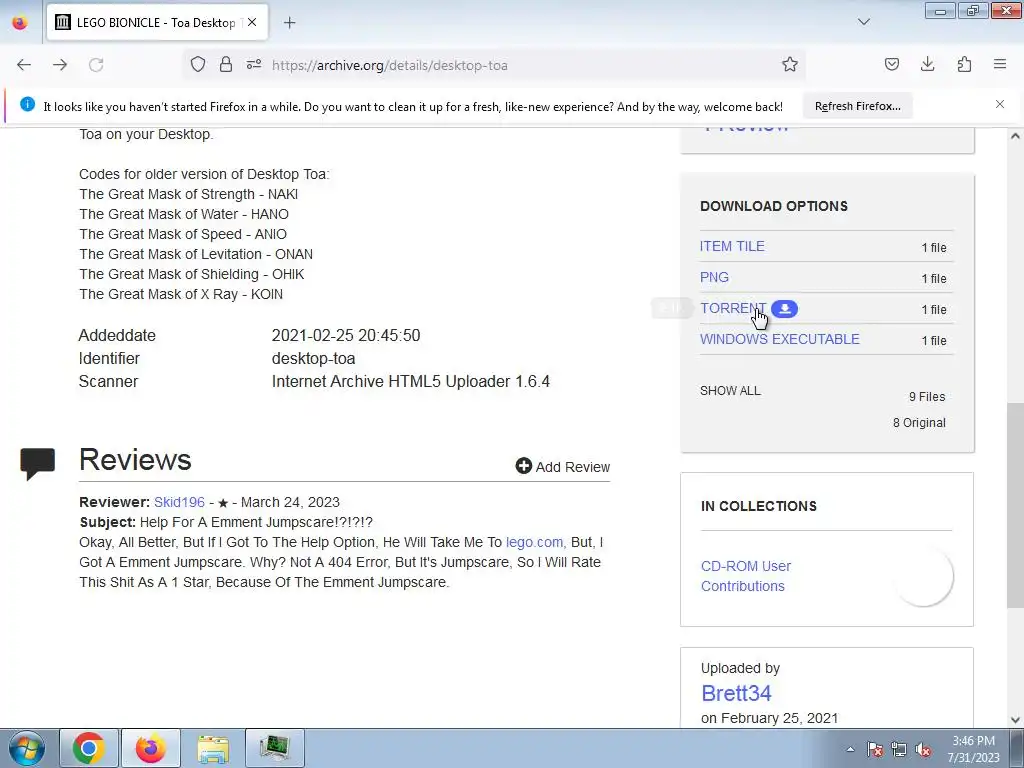Click the DOWNLOAD OPTIONS heading
Image resolution: width=1024 pixels, height=768 pixels.
pos(774,206)
